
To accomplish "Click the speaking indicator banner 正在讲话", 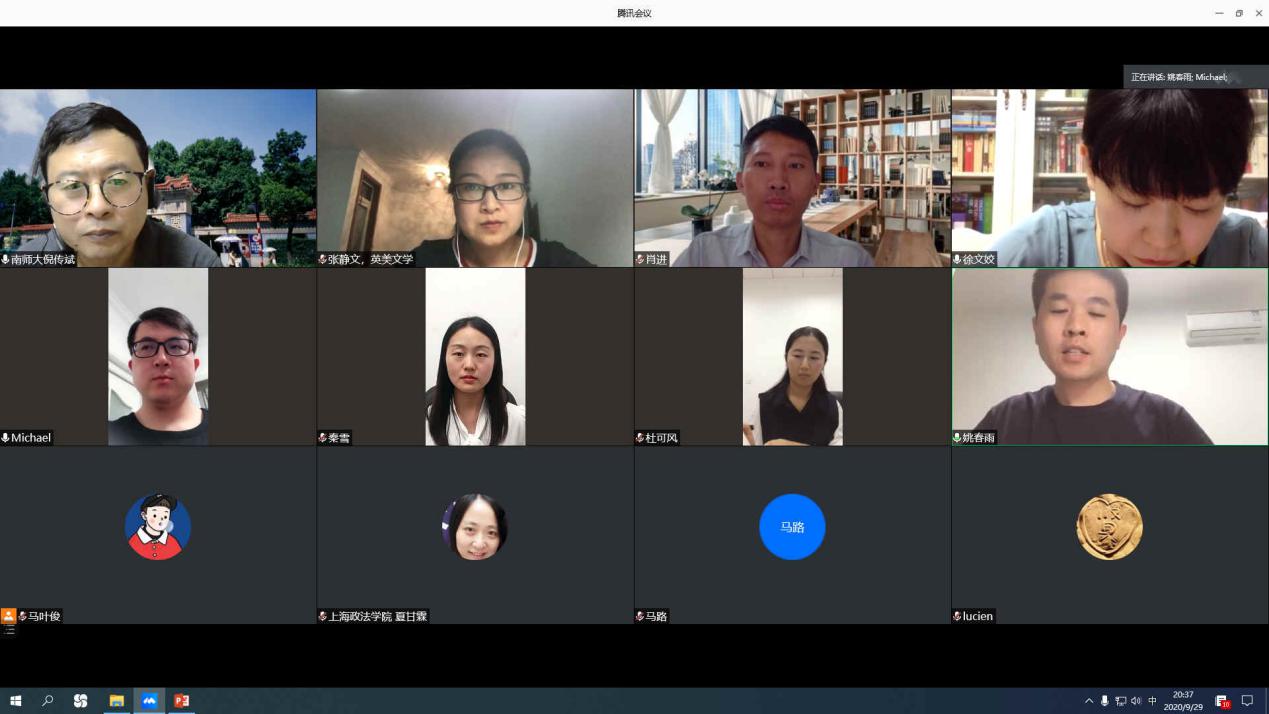I will coord(1195,77).
